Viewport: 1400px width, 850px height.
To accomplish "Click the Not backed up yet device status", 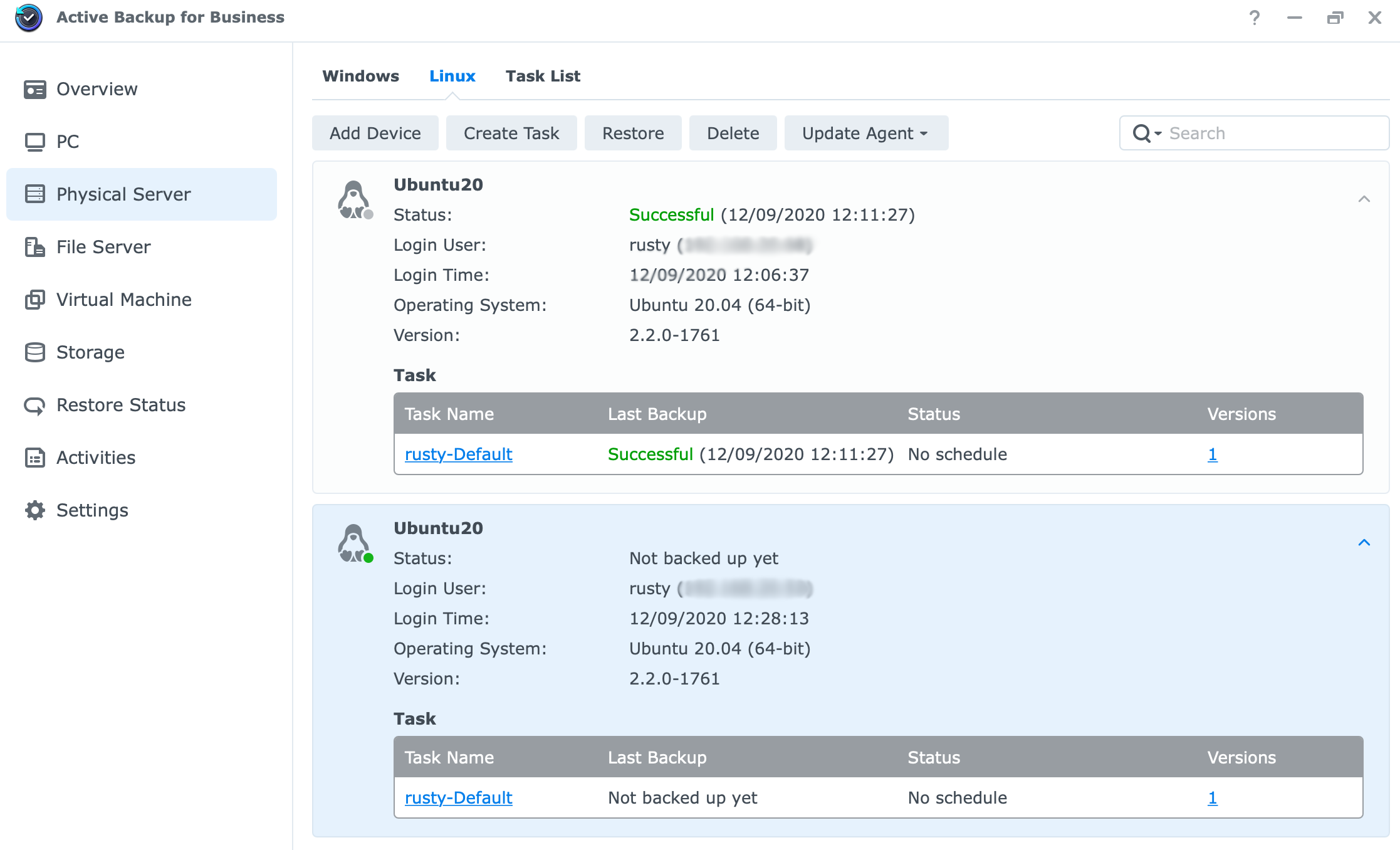I will 704,559.
